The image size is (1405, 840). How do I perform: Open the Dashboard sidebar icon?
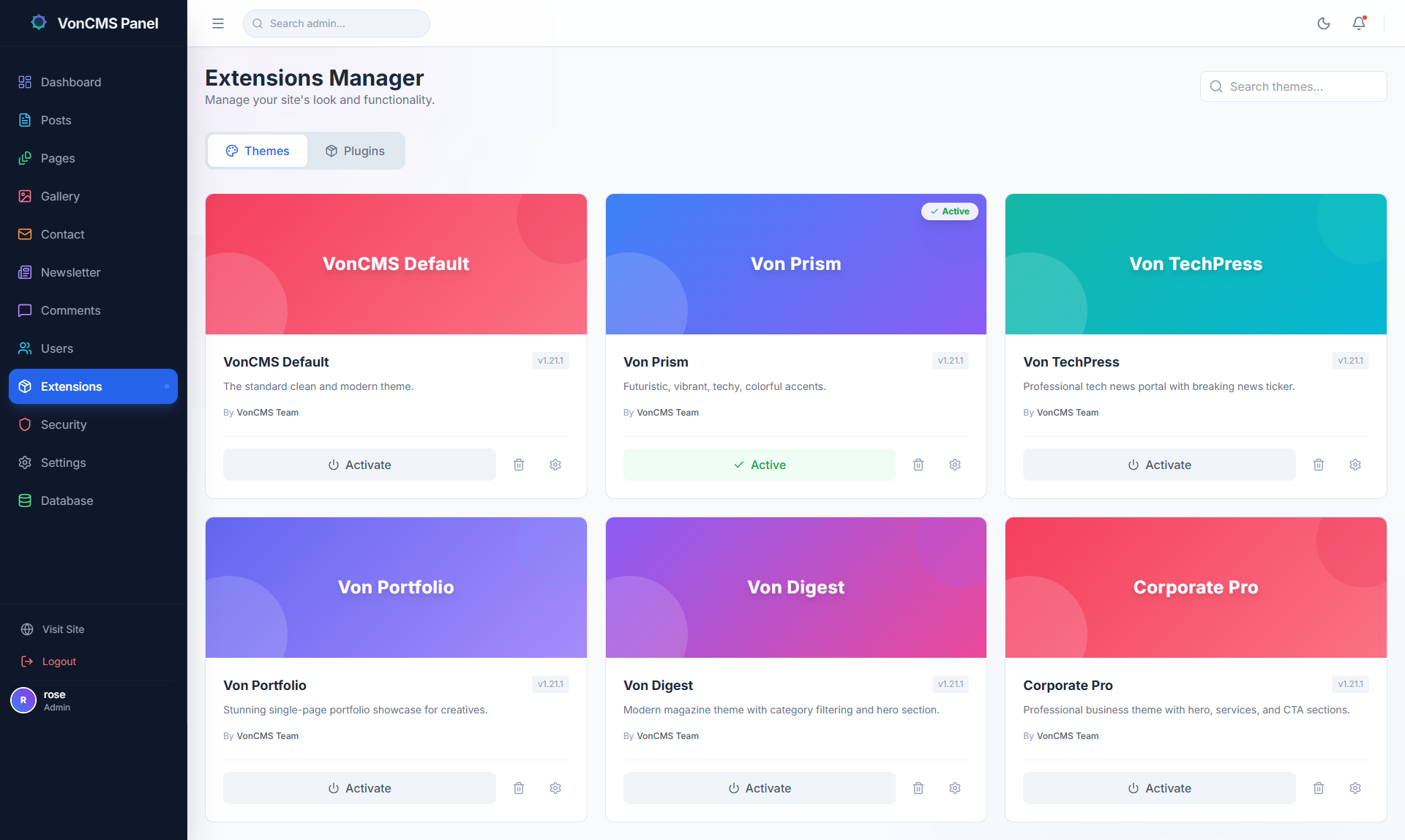tap(24, 82)
